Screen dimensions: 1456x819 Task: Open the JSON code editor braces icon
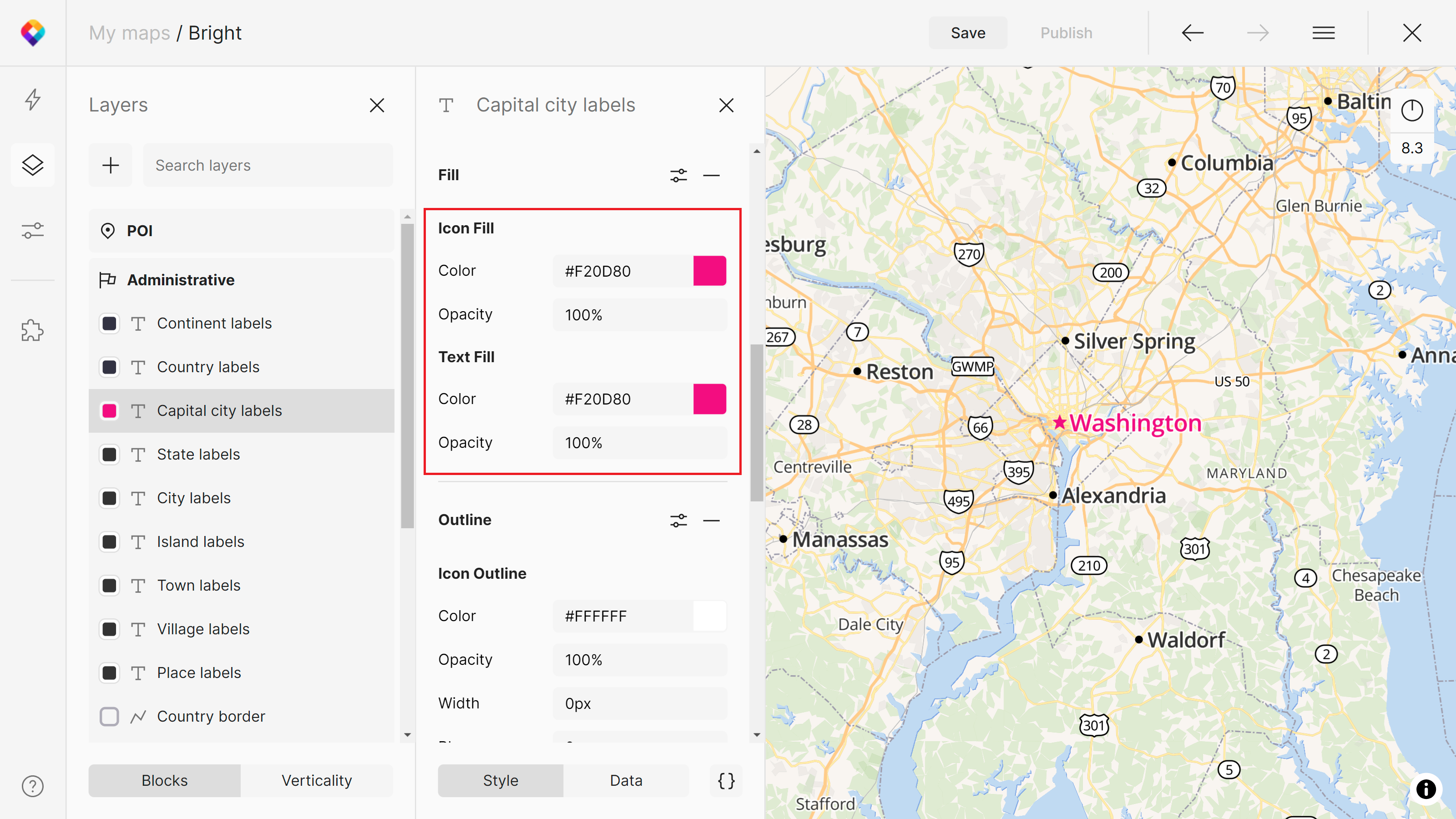click(726, 781)
